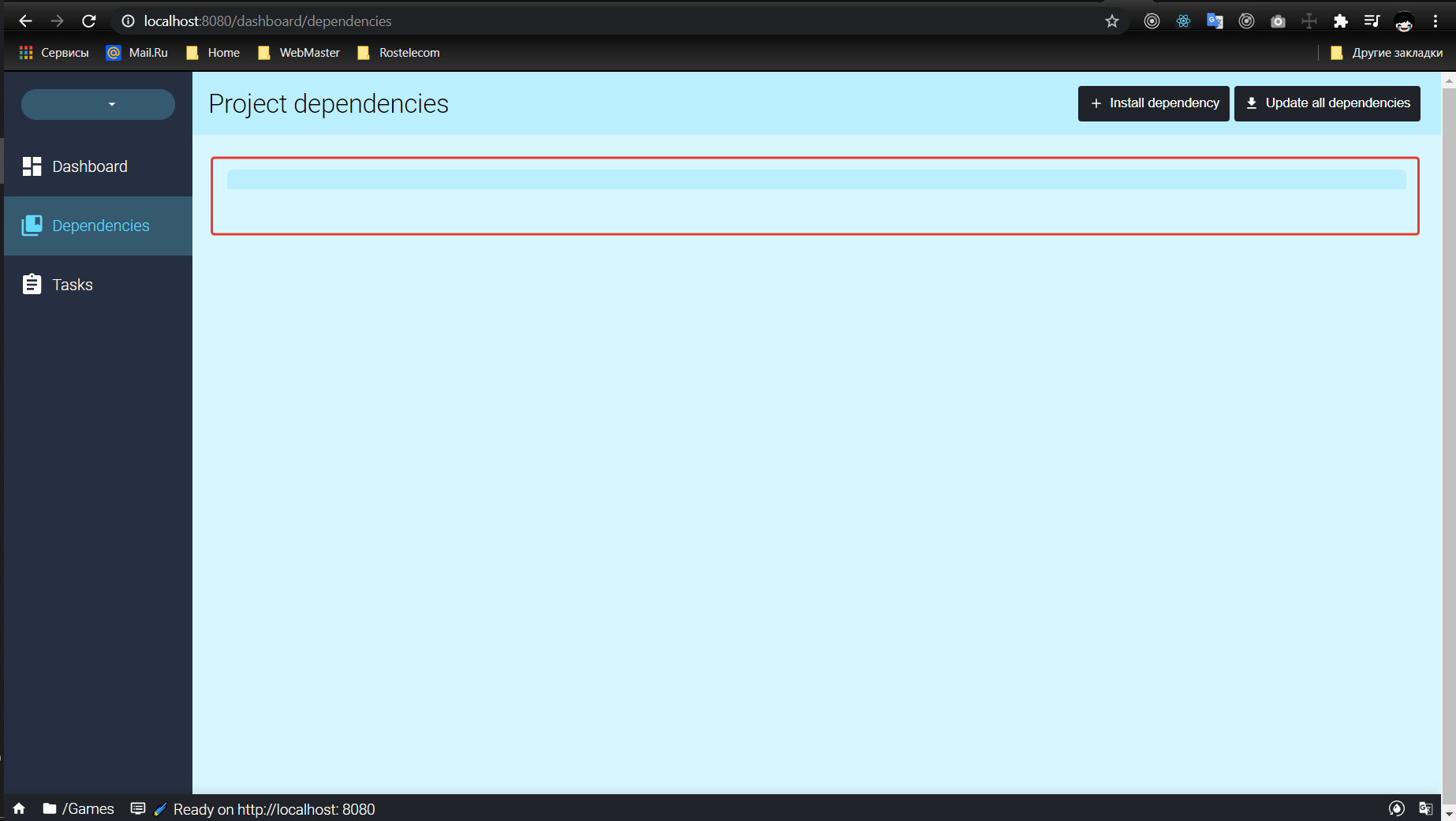Open the Tasks sidebar item
Screen dimensions: 1456x821
coord(98,285)
